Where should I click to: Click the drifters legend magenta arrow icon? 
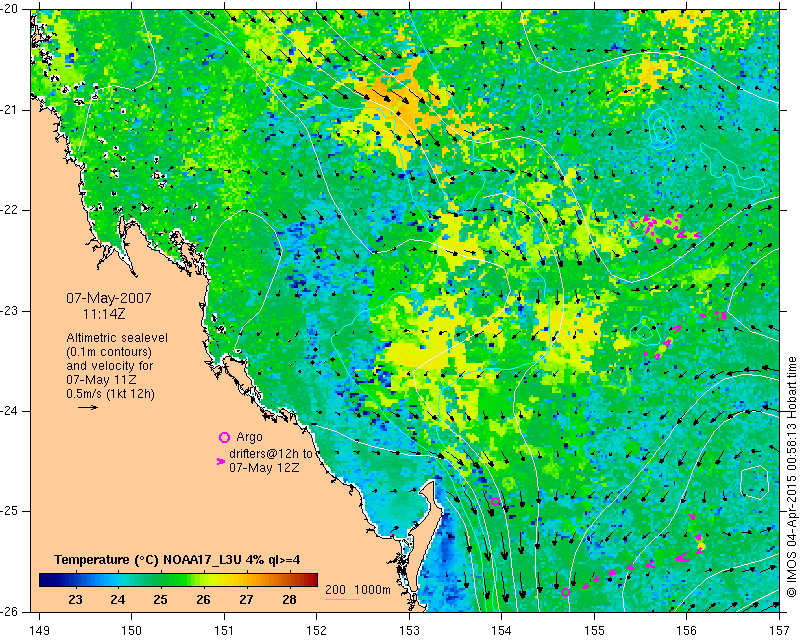click(221, 461)
